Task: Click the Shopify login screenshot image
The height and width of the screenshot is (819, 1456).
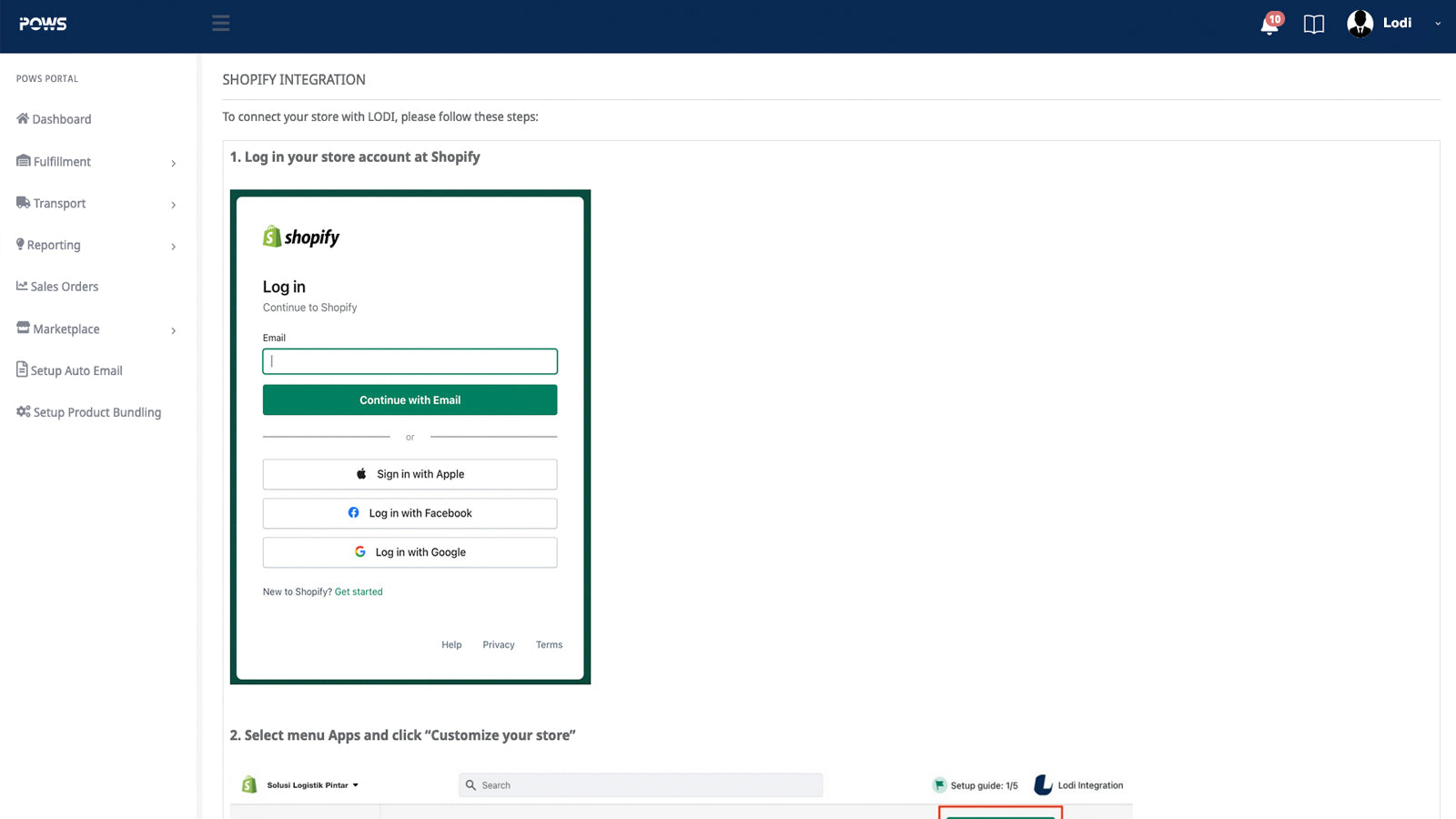Action: click(410, 437)
